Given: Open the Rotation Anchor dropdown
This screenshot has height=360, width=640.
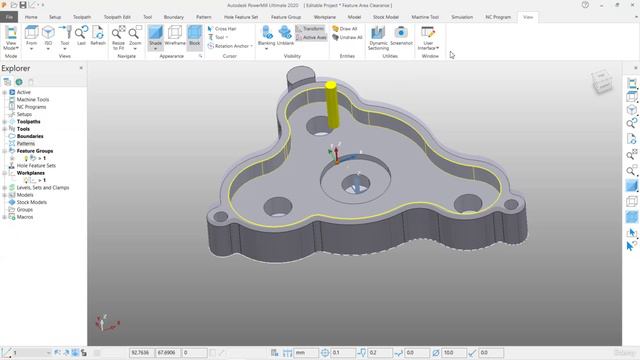Looking at the screenshot, I should click(230, 46).
